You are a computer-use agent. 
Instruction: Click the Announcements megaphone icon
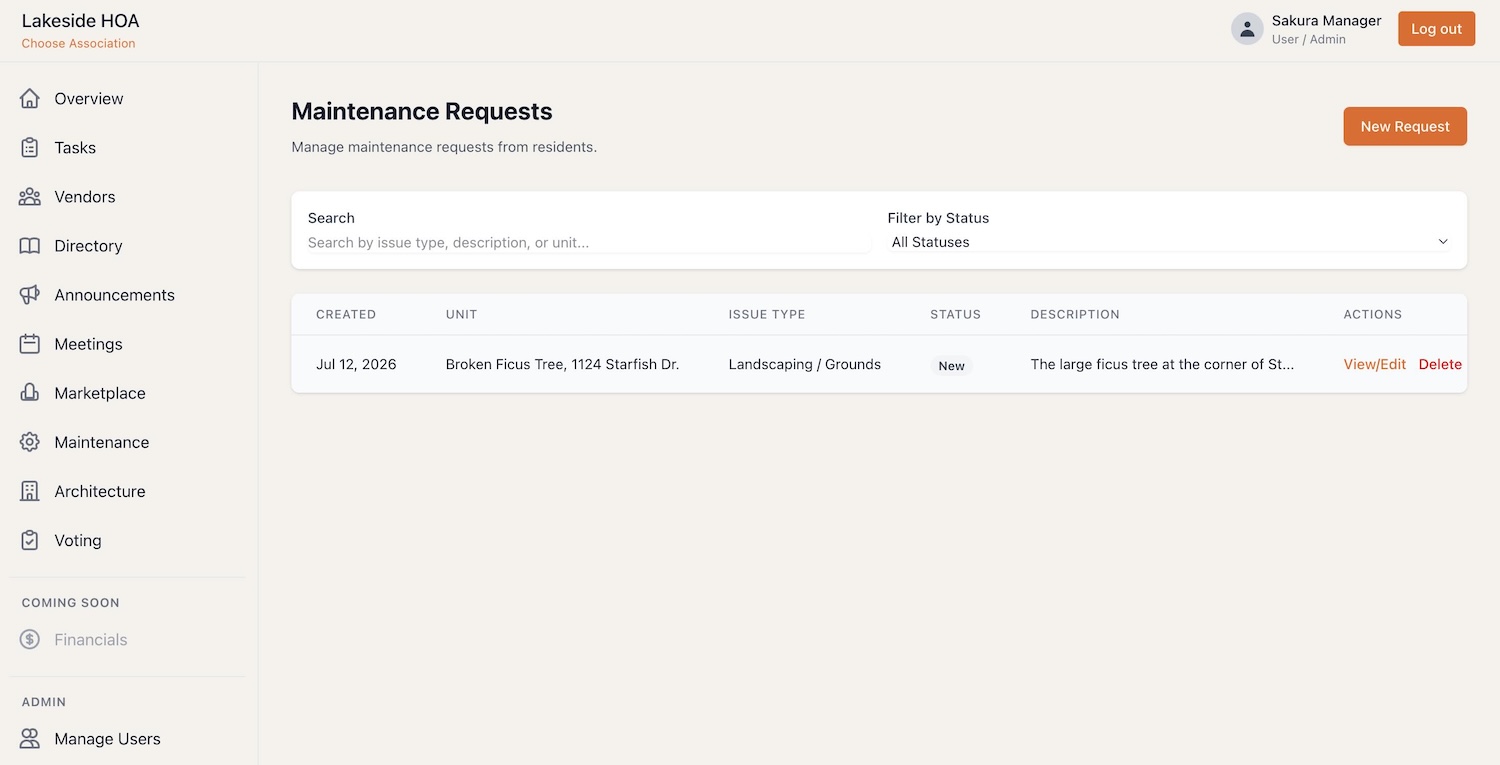[30, 294]
